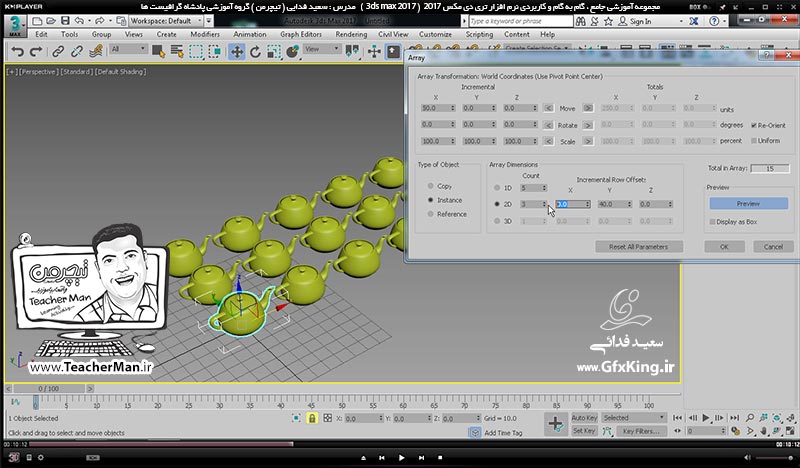Choose the 3D array dimension
The height and width of the screenshot is (468, 800).
coord(497,221)
